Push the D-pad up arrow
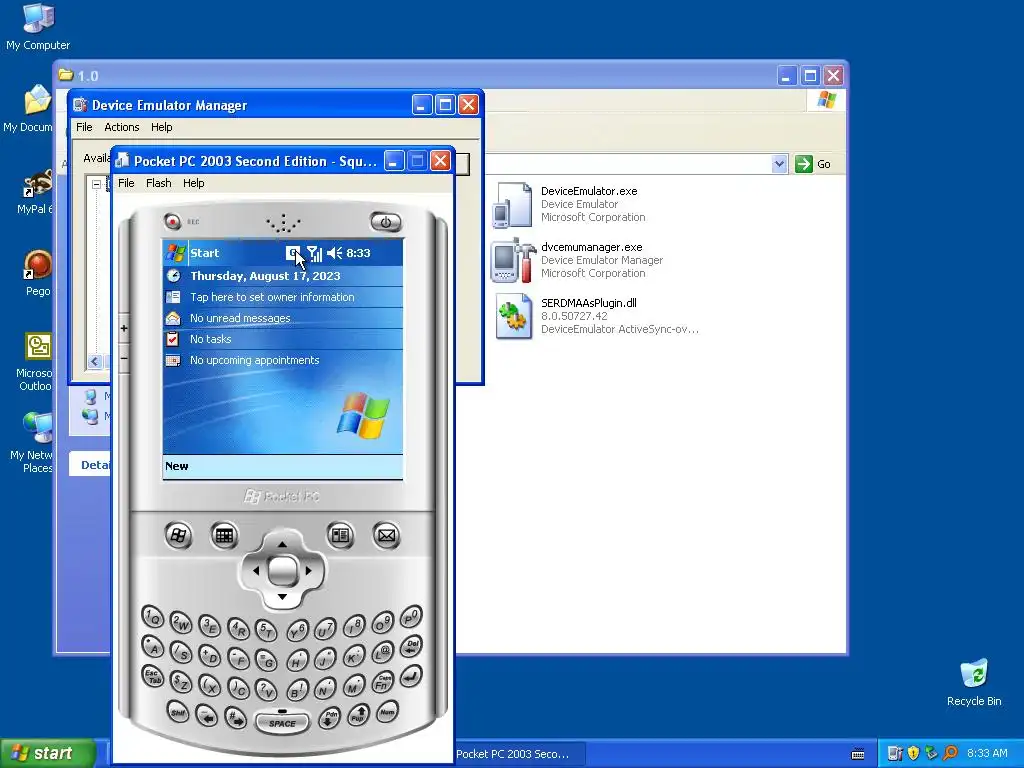This screenshot has width=1024, height=768. (x=282, y=543)
